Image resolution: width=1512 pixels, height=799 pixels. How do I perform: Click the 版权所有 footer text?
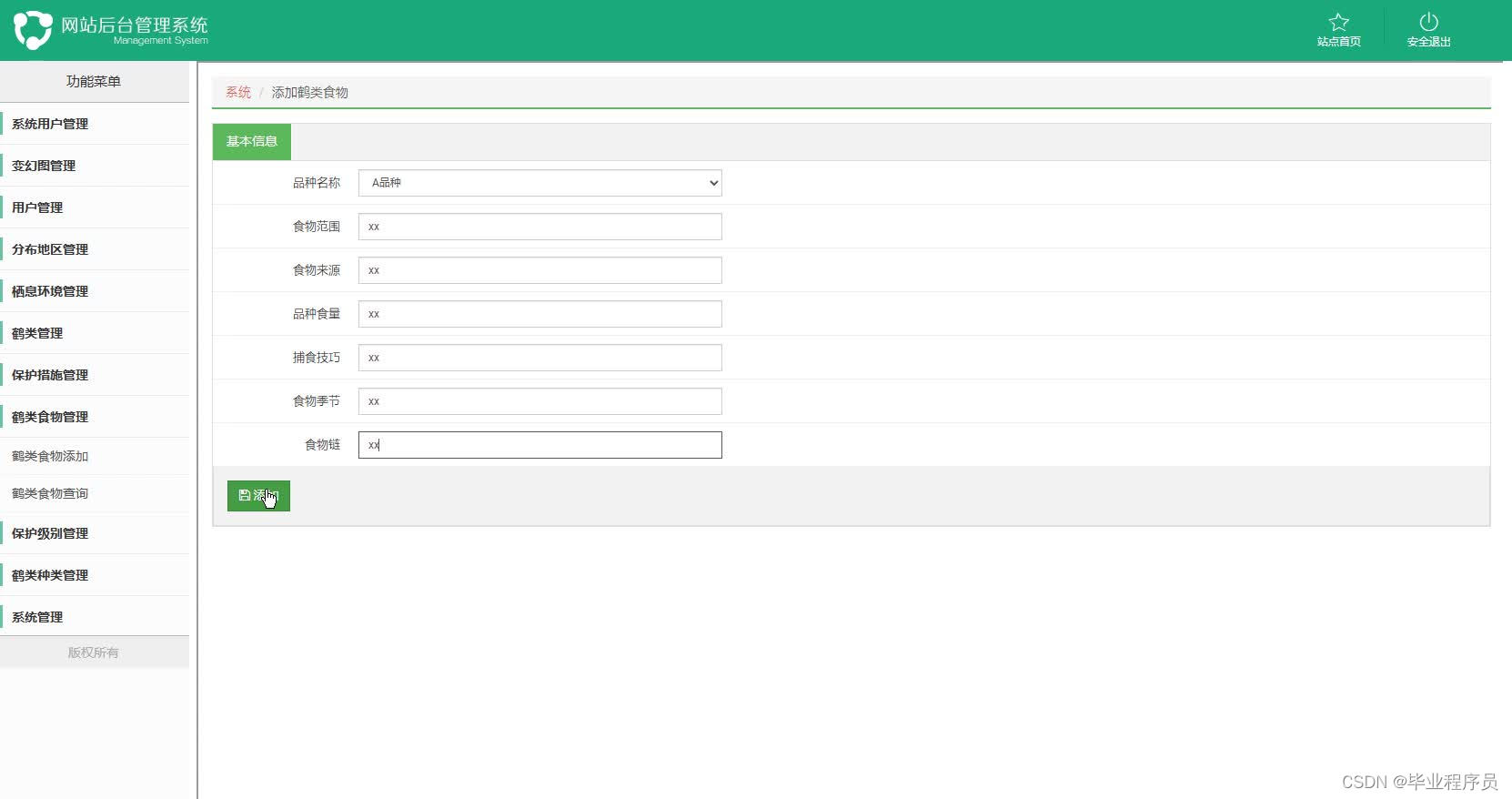point(94,652)
